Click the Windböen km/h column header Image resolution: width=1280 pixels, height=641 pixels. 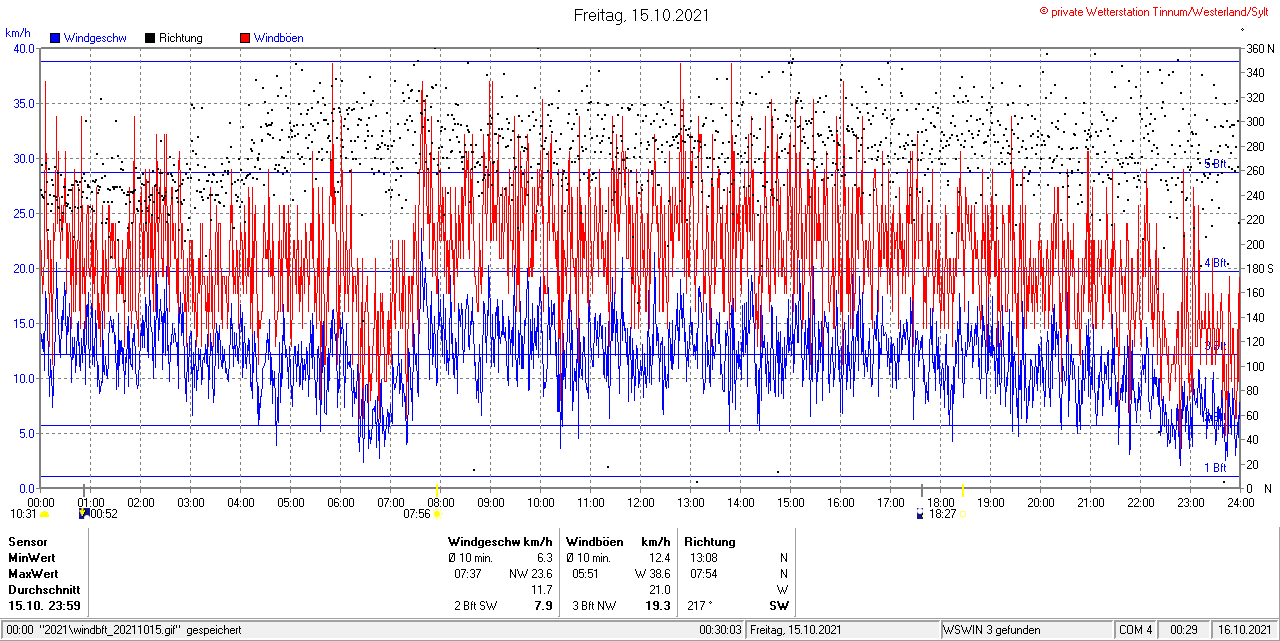[x=618, y=541]
